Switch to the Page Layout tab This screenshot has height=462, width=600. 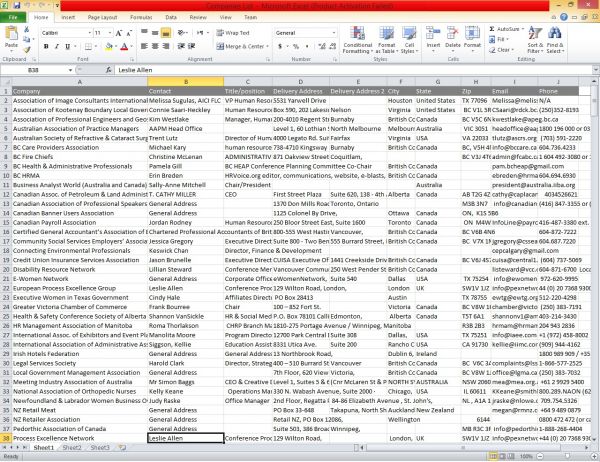coord(102,17)
